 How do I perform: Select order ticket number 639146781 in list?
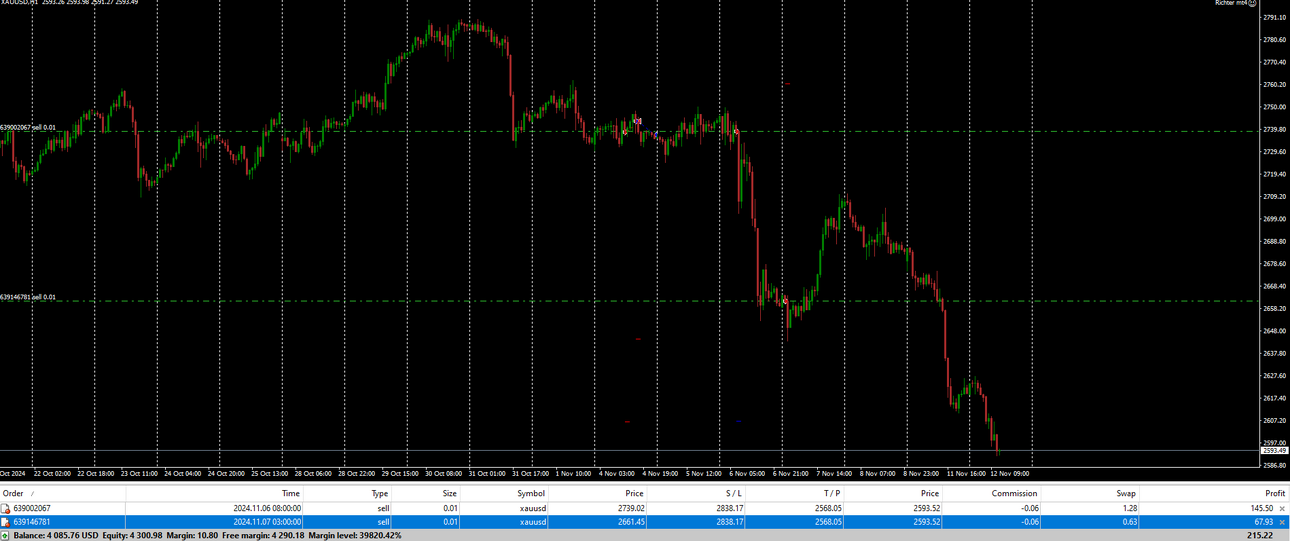coord(32,522)
